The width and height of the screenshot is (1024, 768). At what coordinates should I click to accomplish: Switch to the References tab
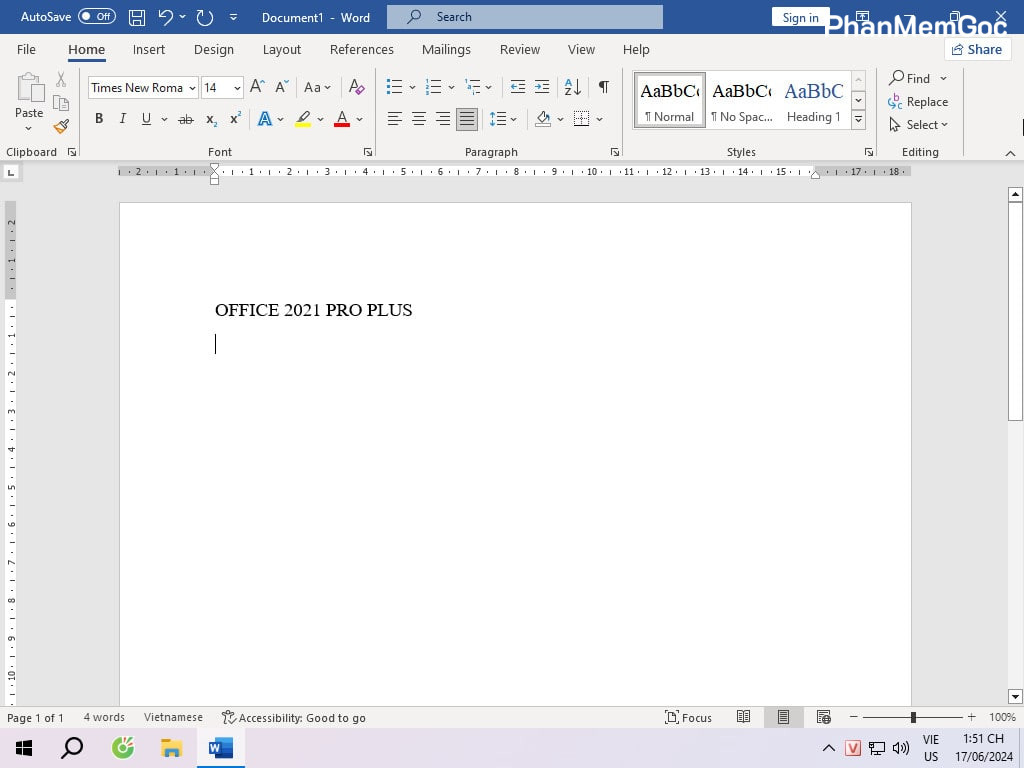click(361, 49)
